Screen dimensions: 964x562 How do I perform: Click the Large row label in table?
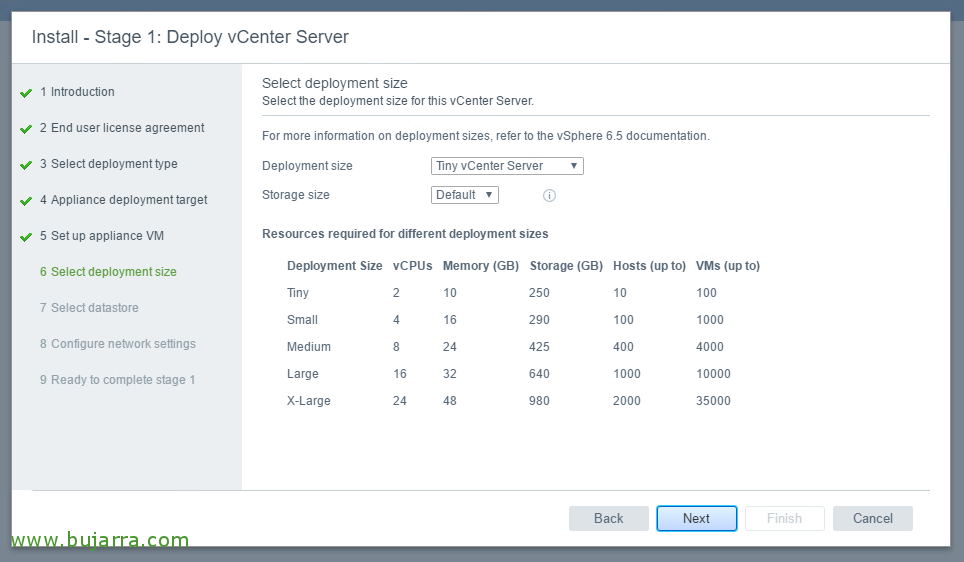pos(302,374)
